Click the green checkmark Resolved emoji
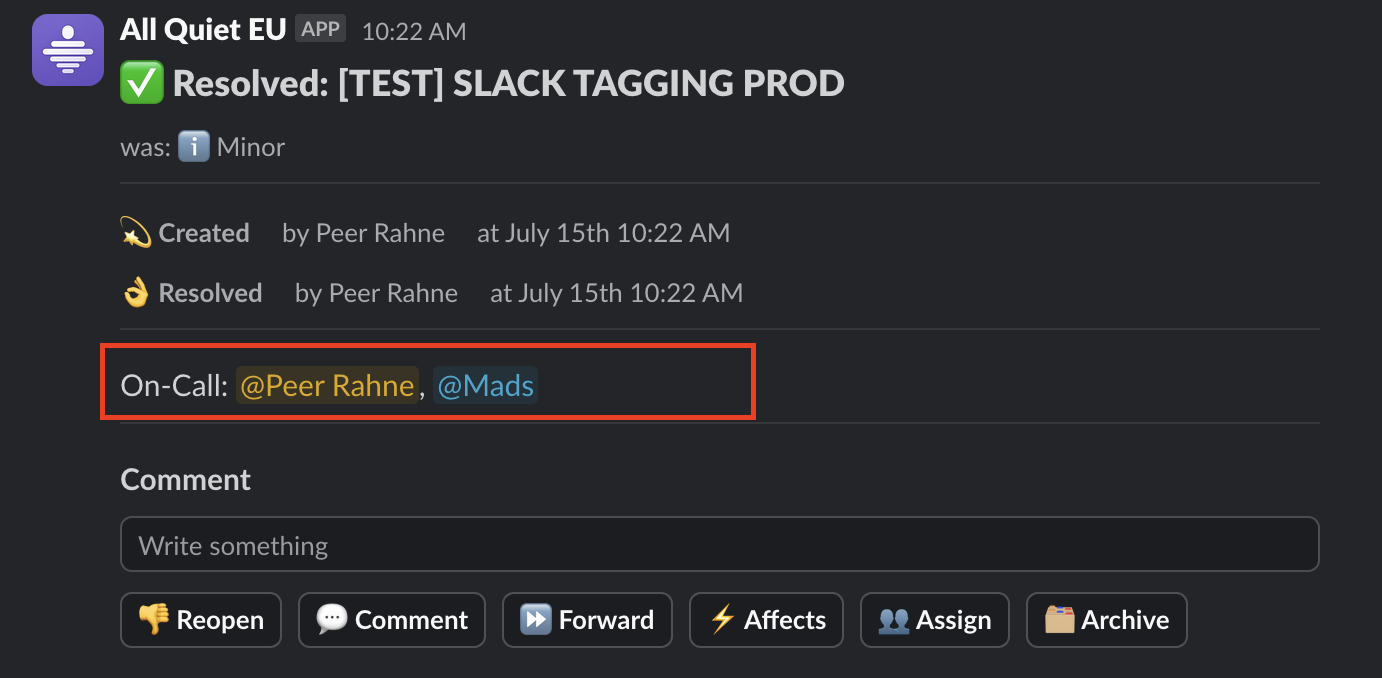 click(x=142, y=83)
